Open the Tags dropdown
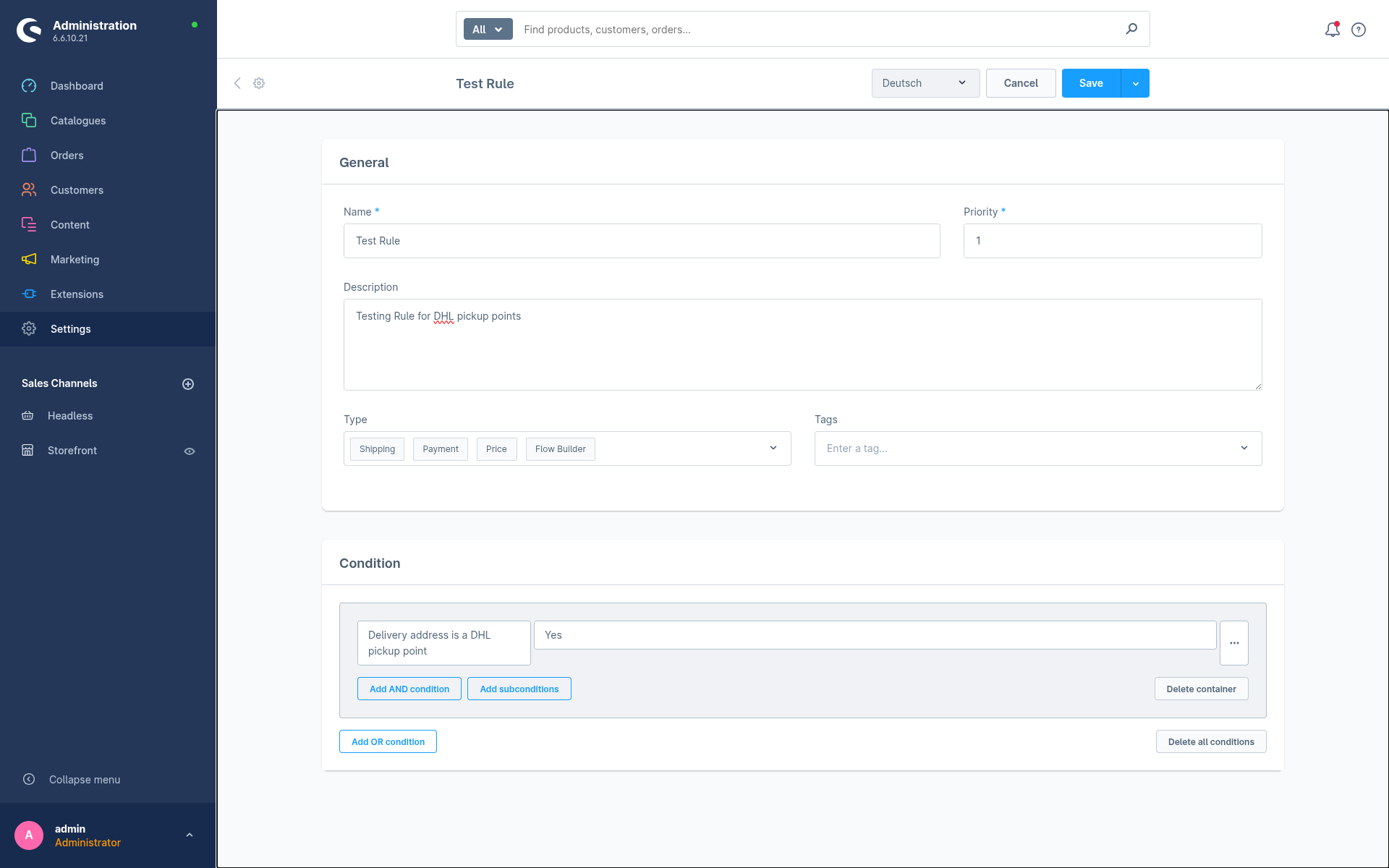 (x=1244, y=448)
